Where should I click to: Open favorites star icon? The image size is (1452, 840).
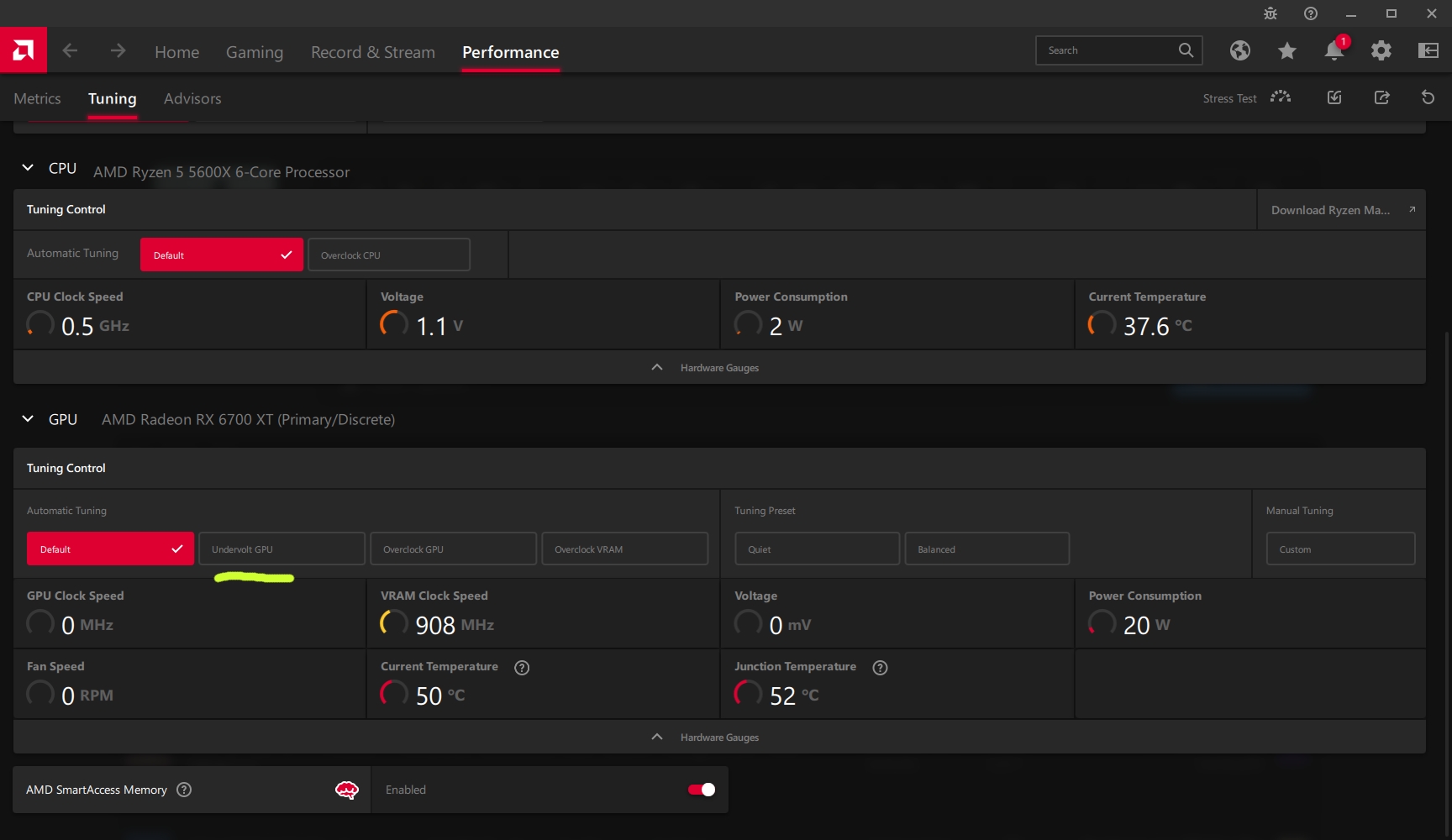tap(1286, 51)
